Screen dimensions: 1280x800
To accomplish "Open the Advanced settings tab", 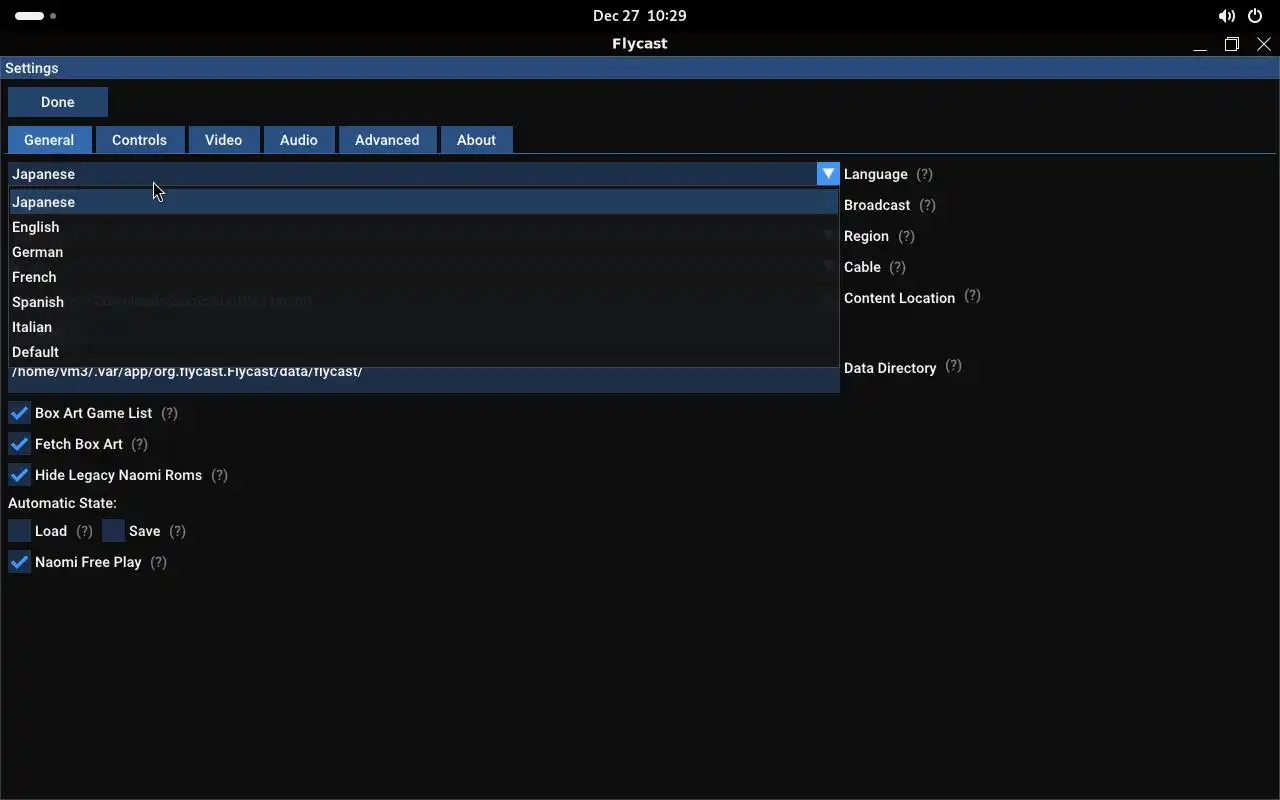I will point(387,140).
